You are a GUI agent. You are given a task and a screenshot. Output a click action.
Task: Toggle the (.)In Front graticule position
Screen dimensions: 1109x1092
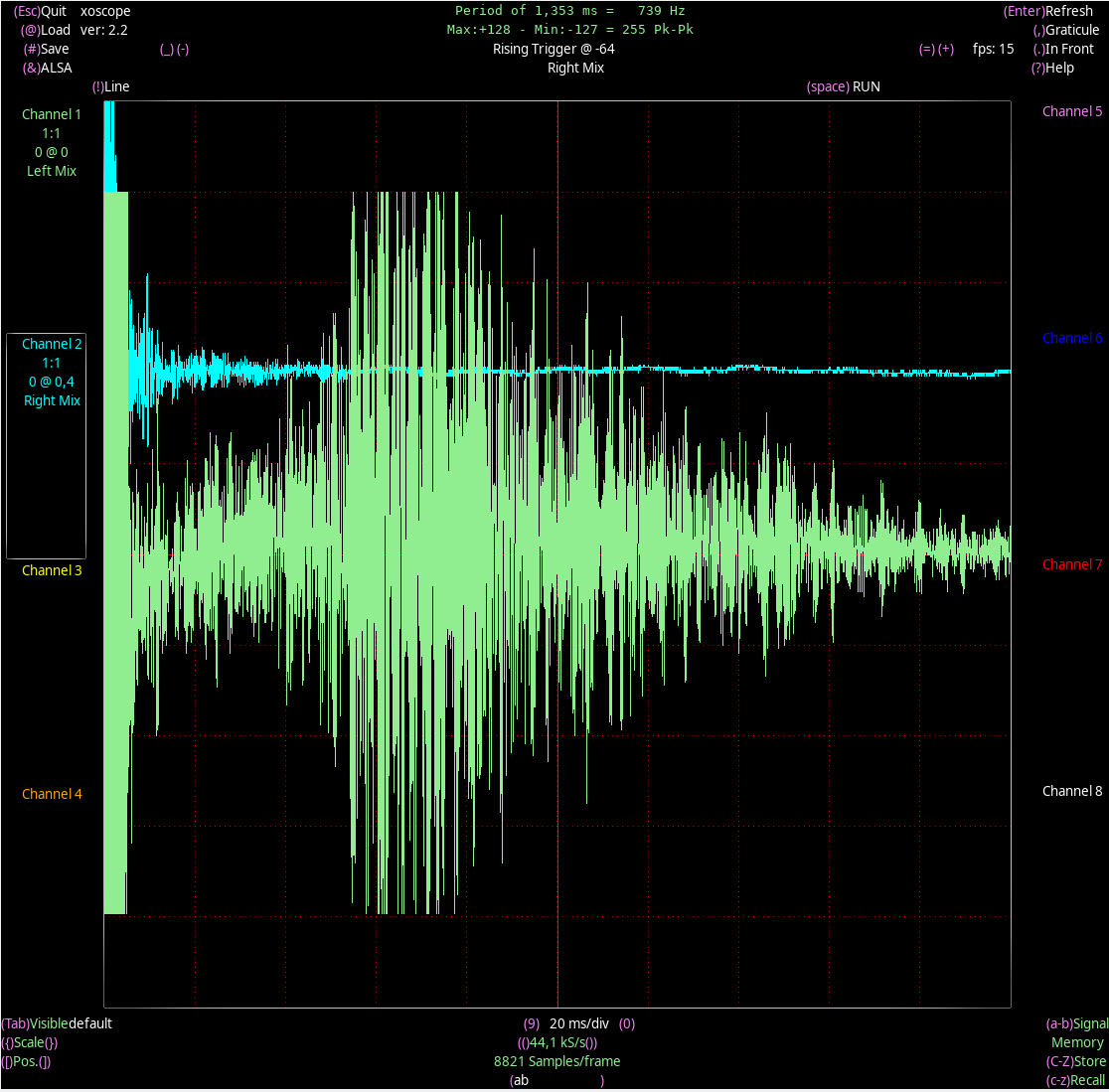(1063, 49)
